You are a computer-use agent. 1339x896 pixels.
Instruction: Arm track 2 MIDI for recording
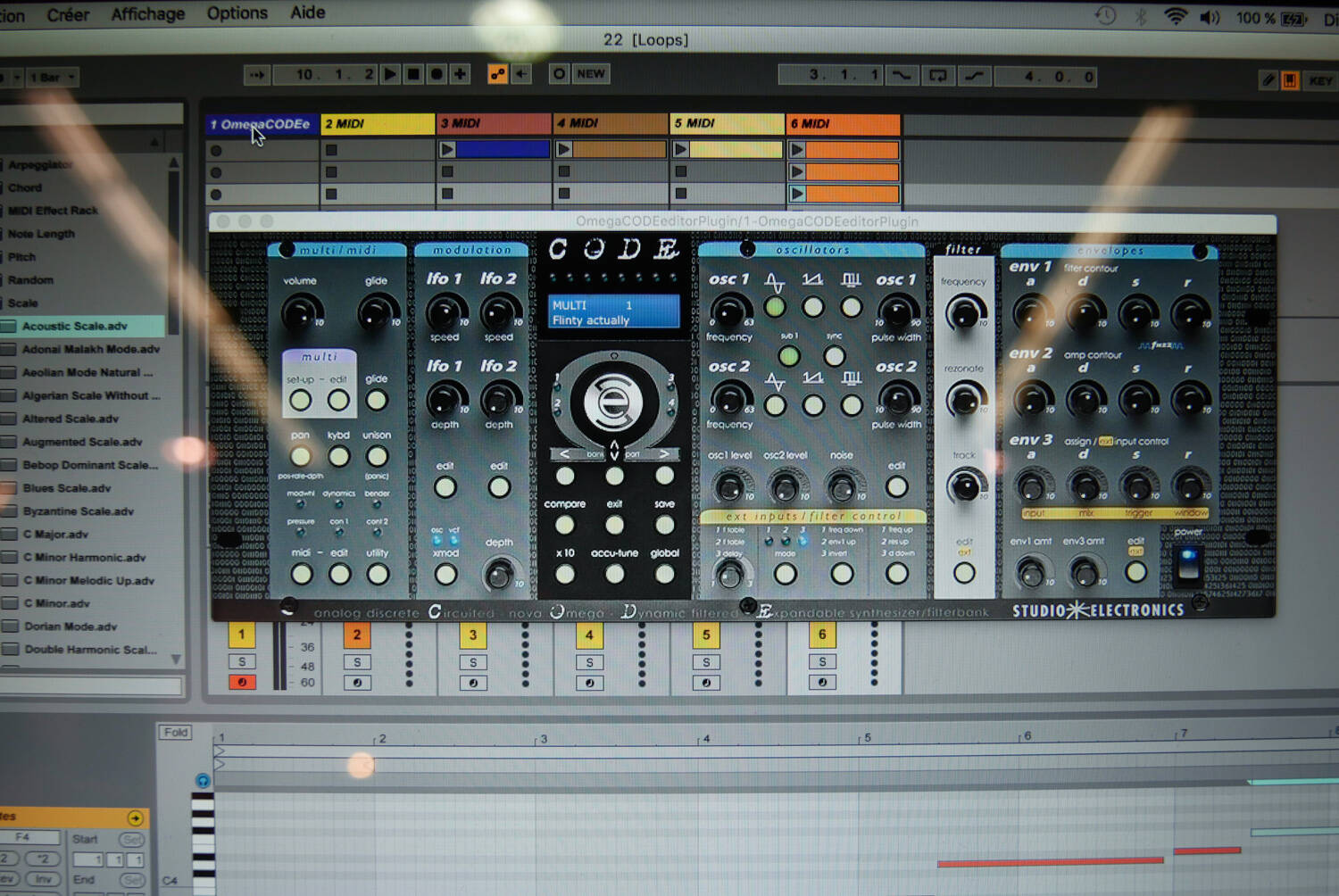pyautogui.click(x=357, y=684)
